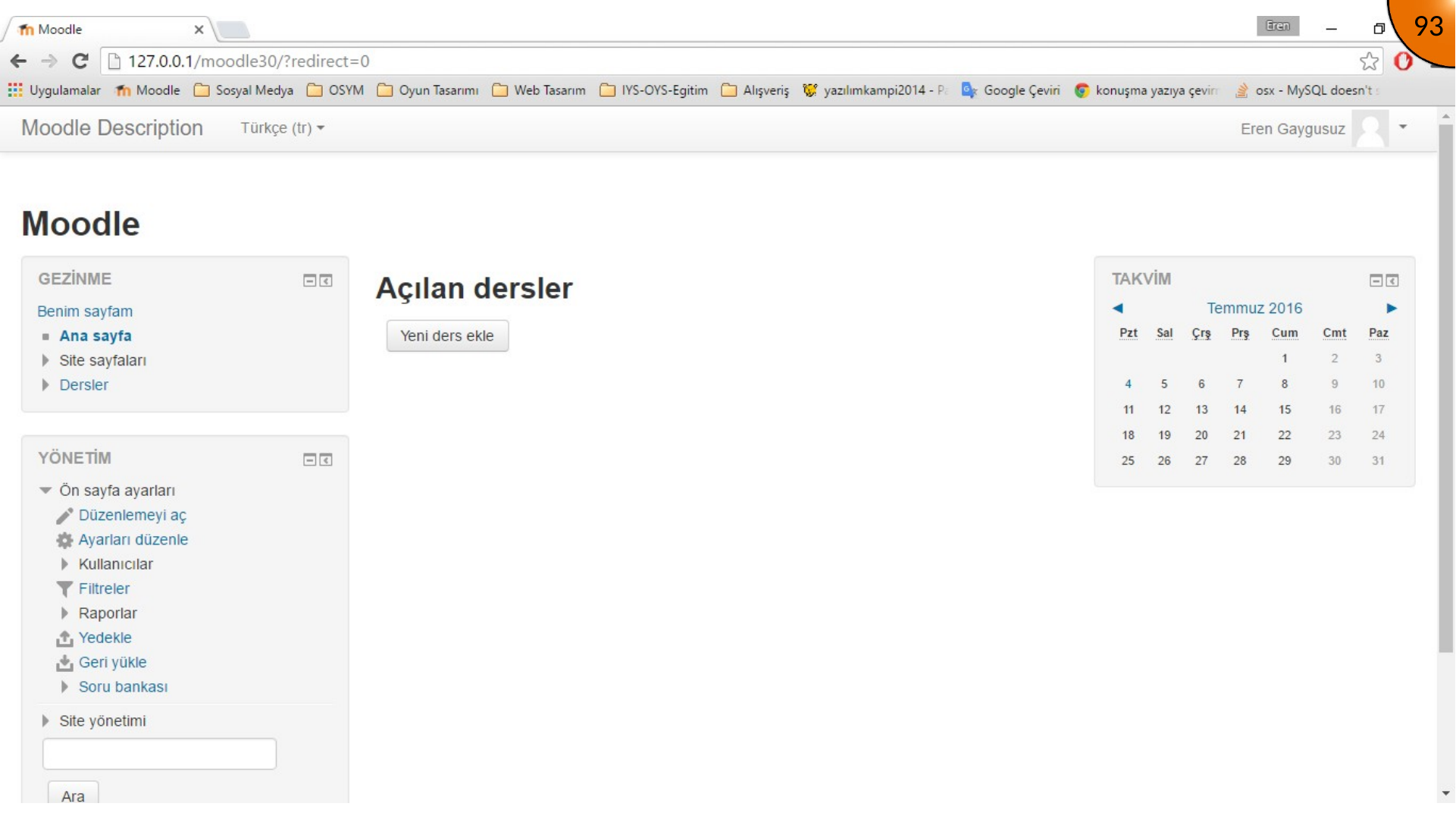The height and width of the screenshot is (819, 1456).
Task: Expand Site yönetimi section
Action: (x=45, y=721)
